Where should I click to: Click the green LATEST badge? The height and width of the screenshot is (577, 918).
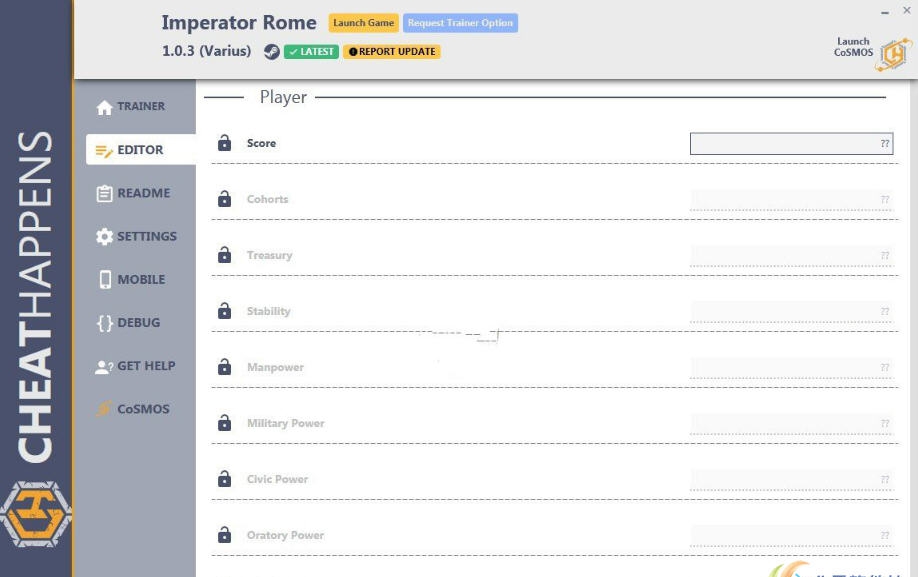click(311, 51)
